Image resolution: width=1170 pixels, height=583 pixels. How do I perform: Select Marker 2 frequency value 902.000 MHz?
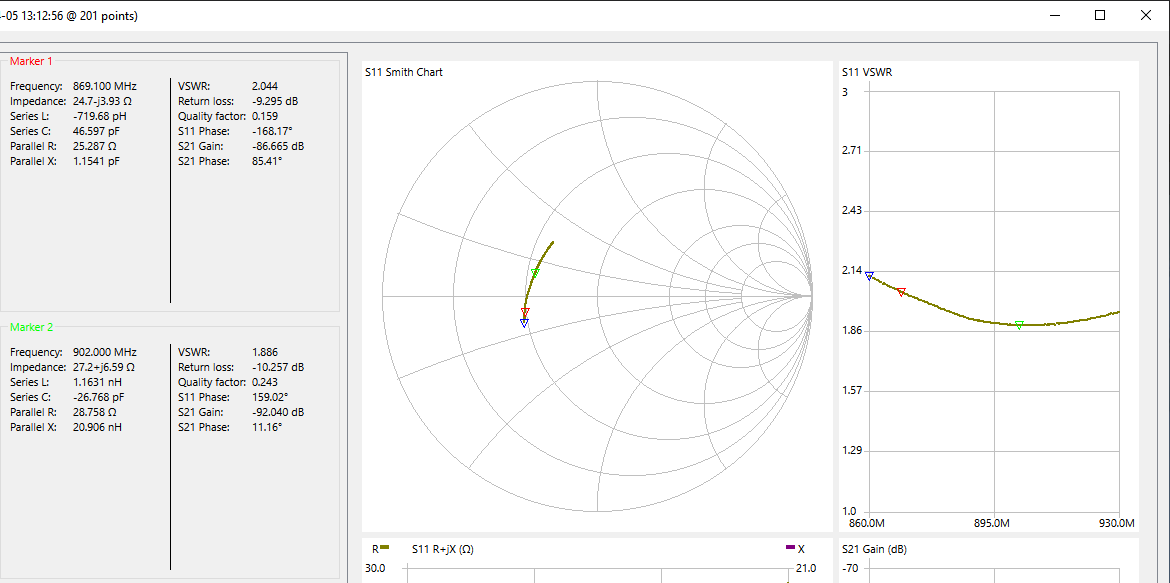click(x=105, y=352)
